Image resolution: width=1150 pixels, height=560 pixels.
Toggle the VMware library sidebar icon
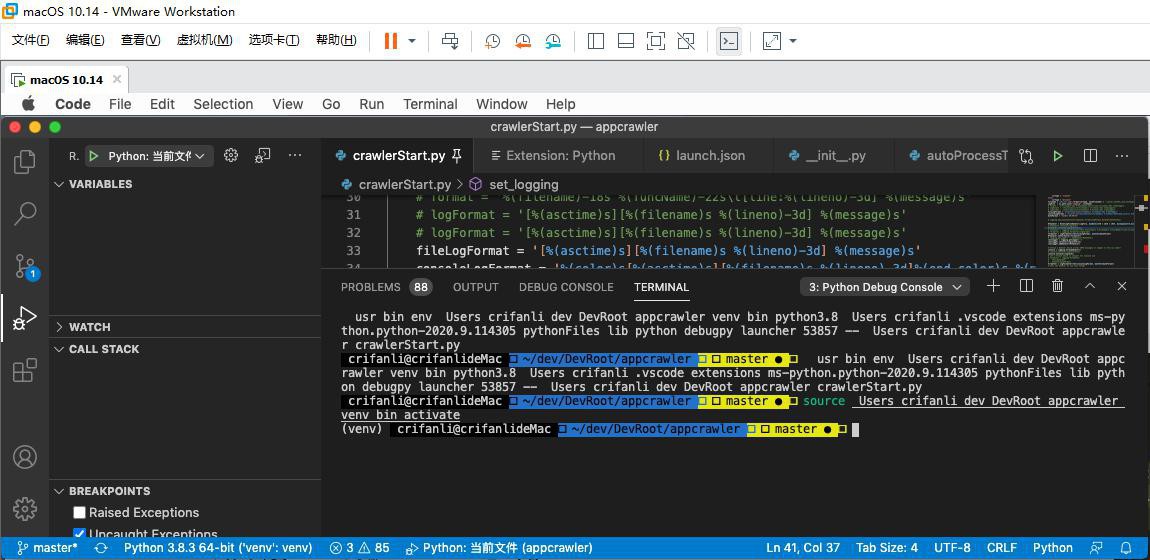point(596,41)
